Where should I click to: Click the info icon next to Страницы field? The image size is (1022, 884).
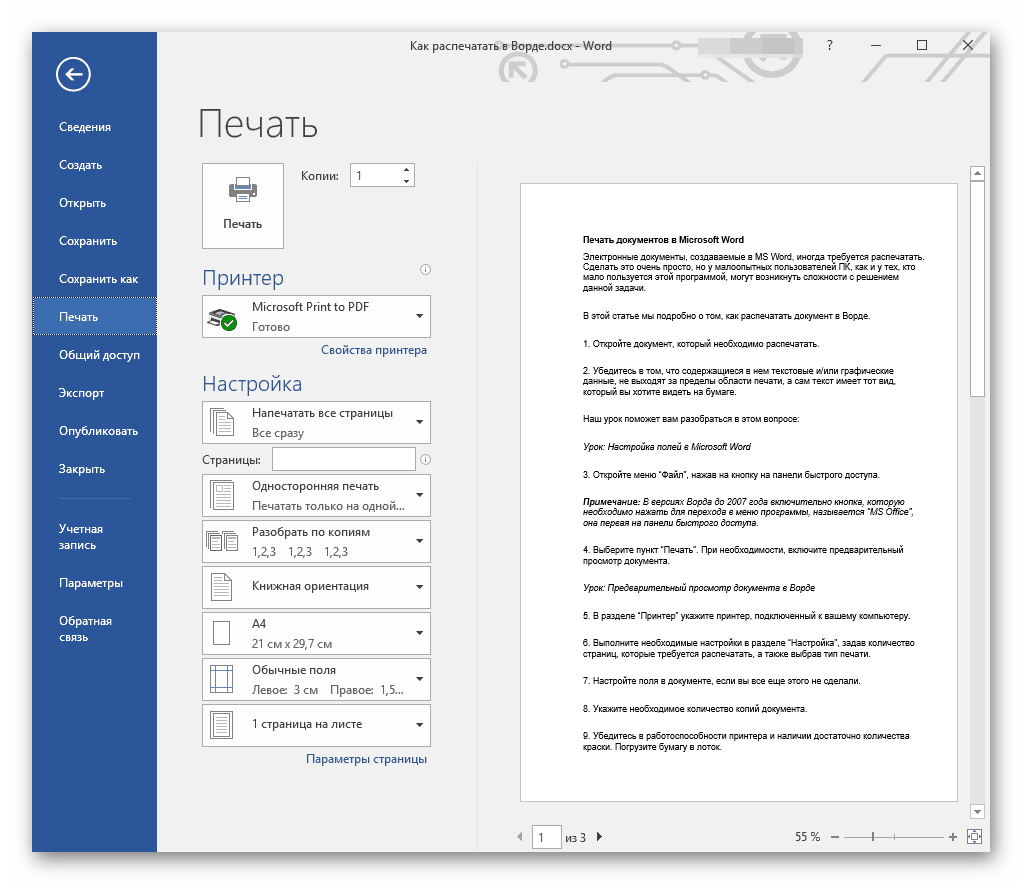coord(426,460)
